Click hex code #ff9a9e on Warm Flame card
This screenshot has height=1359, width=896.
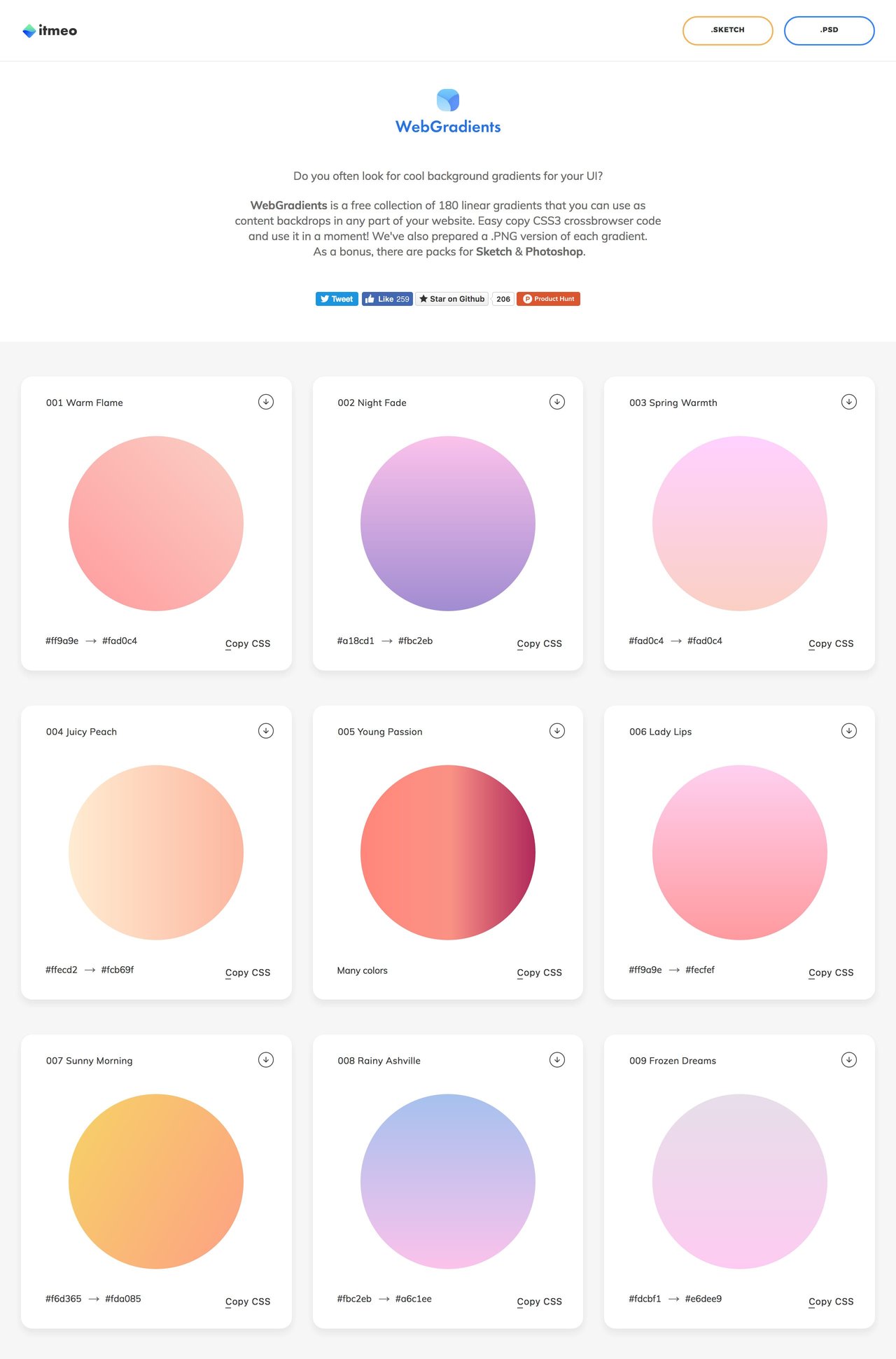[x=62, y=641]
